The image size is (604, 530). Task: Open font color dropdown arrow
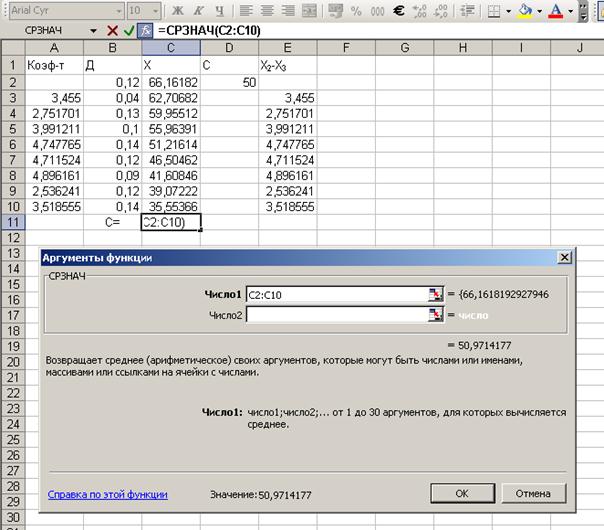(570, 11)
